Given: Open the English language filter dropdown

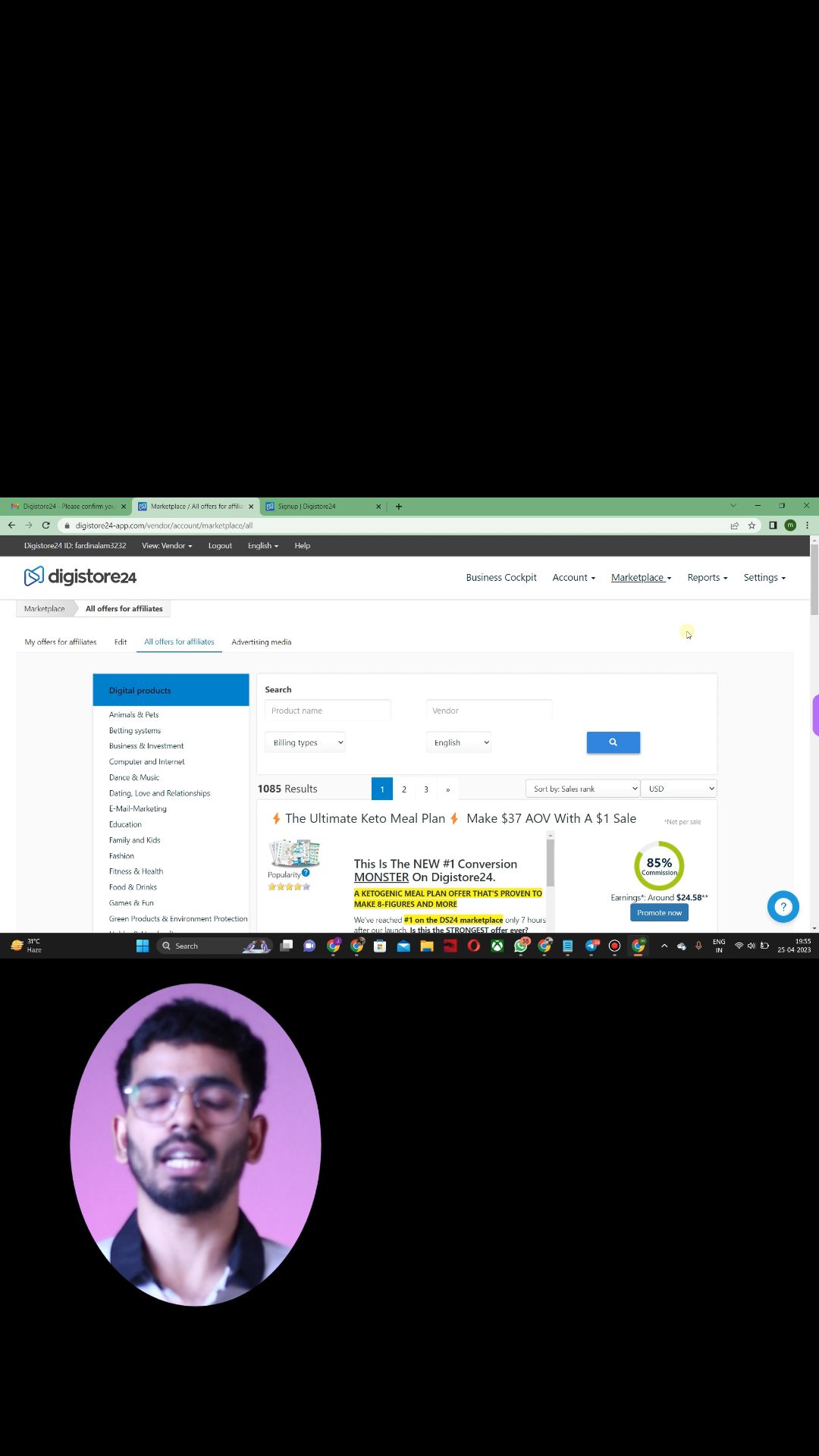Looking at the screenshot, I should click(459, 742).
